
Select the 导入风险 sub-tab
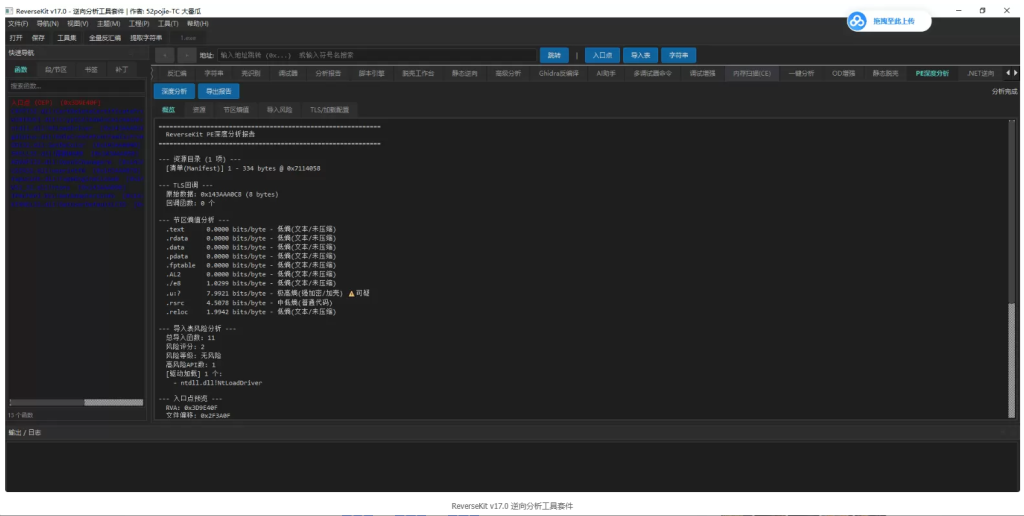click(x=280, y=110)
